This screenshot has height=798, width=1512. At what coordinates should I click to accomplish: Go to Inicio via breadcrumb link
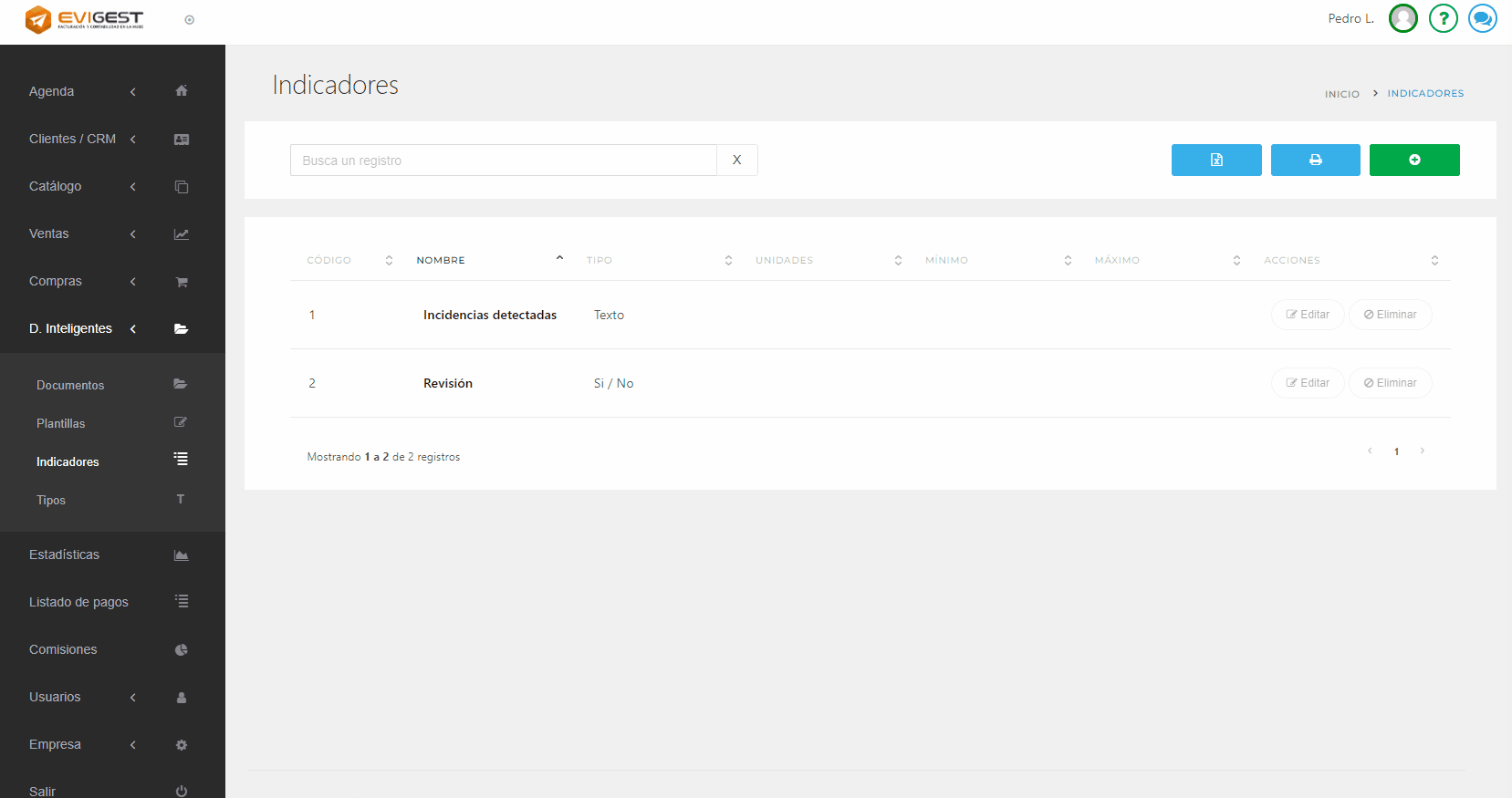tap(1341, 94)
